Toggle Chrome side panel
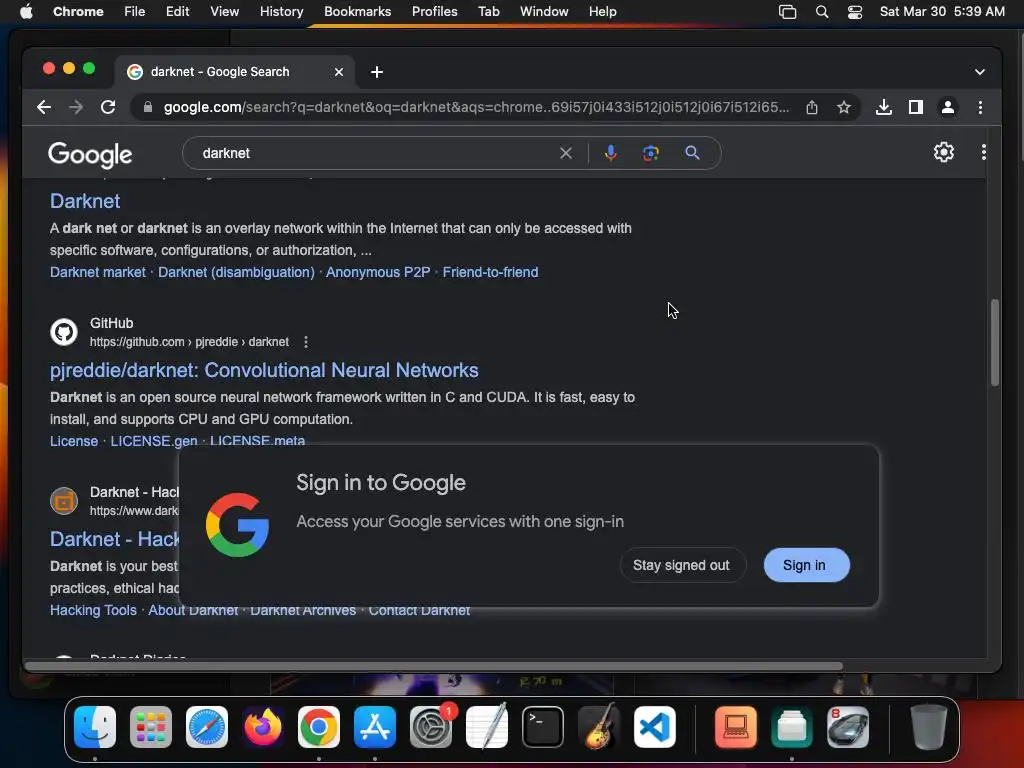Image resolution: width=1024 pixels, height=768 pixels. pos(916,107)
